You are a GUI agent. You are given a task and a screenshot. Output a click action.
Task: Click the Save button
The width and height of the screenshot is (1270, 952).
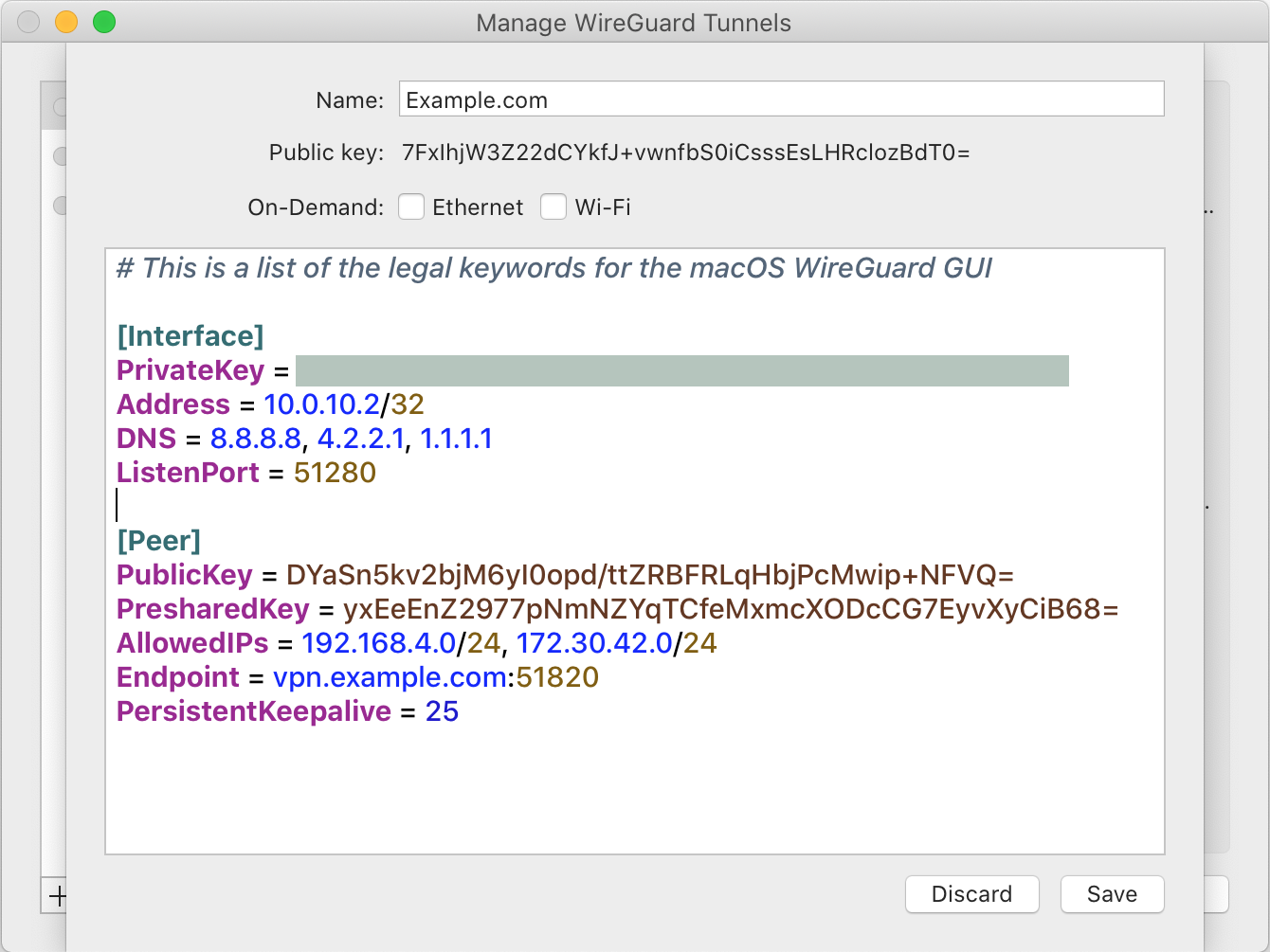point(1112,894)
